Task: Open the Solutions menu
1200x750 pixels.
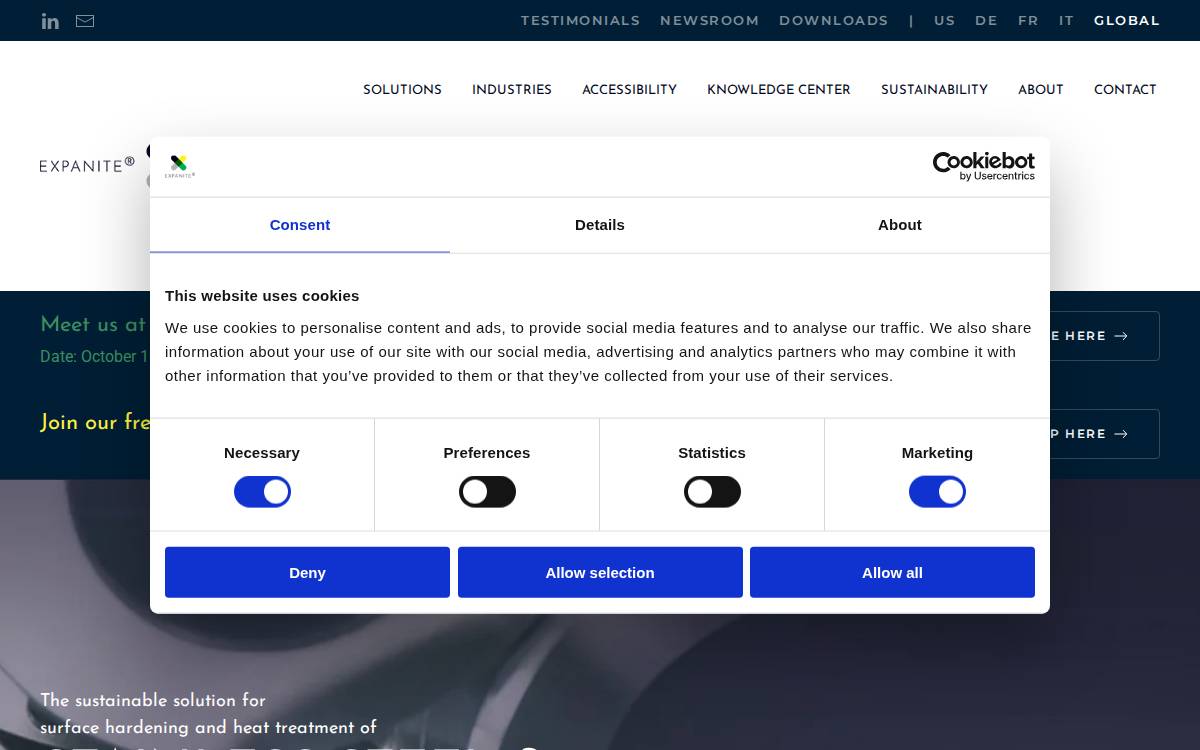Action: 402,90
